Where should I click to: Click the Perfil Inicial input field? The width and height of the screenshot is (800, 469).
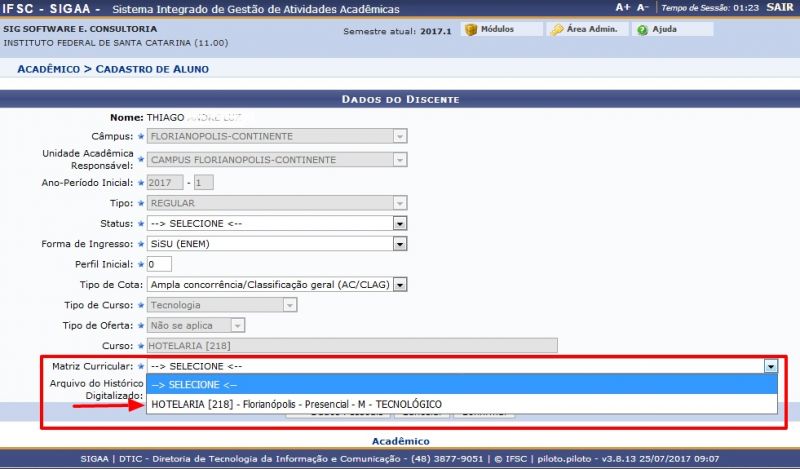tap(159, 264)
